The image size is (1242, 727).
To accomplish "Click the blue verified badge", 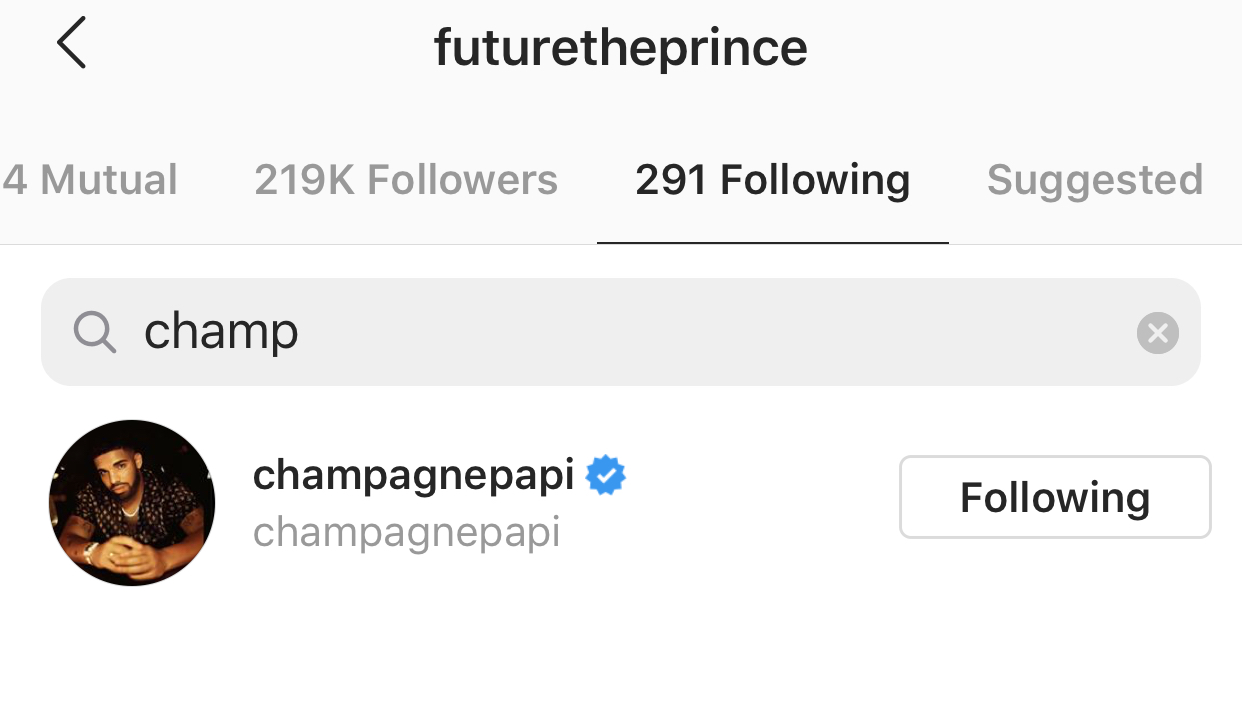I will 605,476.
